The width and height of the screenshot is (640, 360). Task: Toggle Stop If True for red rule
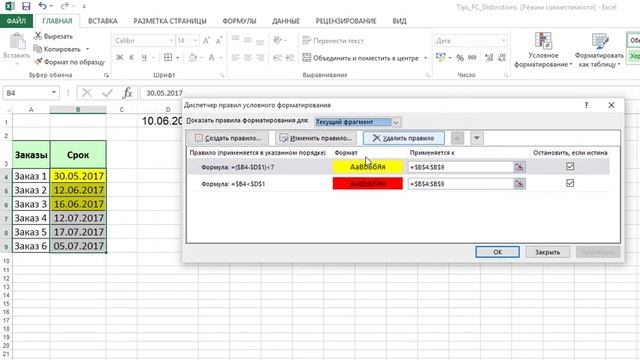coord(570,183)
